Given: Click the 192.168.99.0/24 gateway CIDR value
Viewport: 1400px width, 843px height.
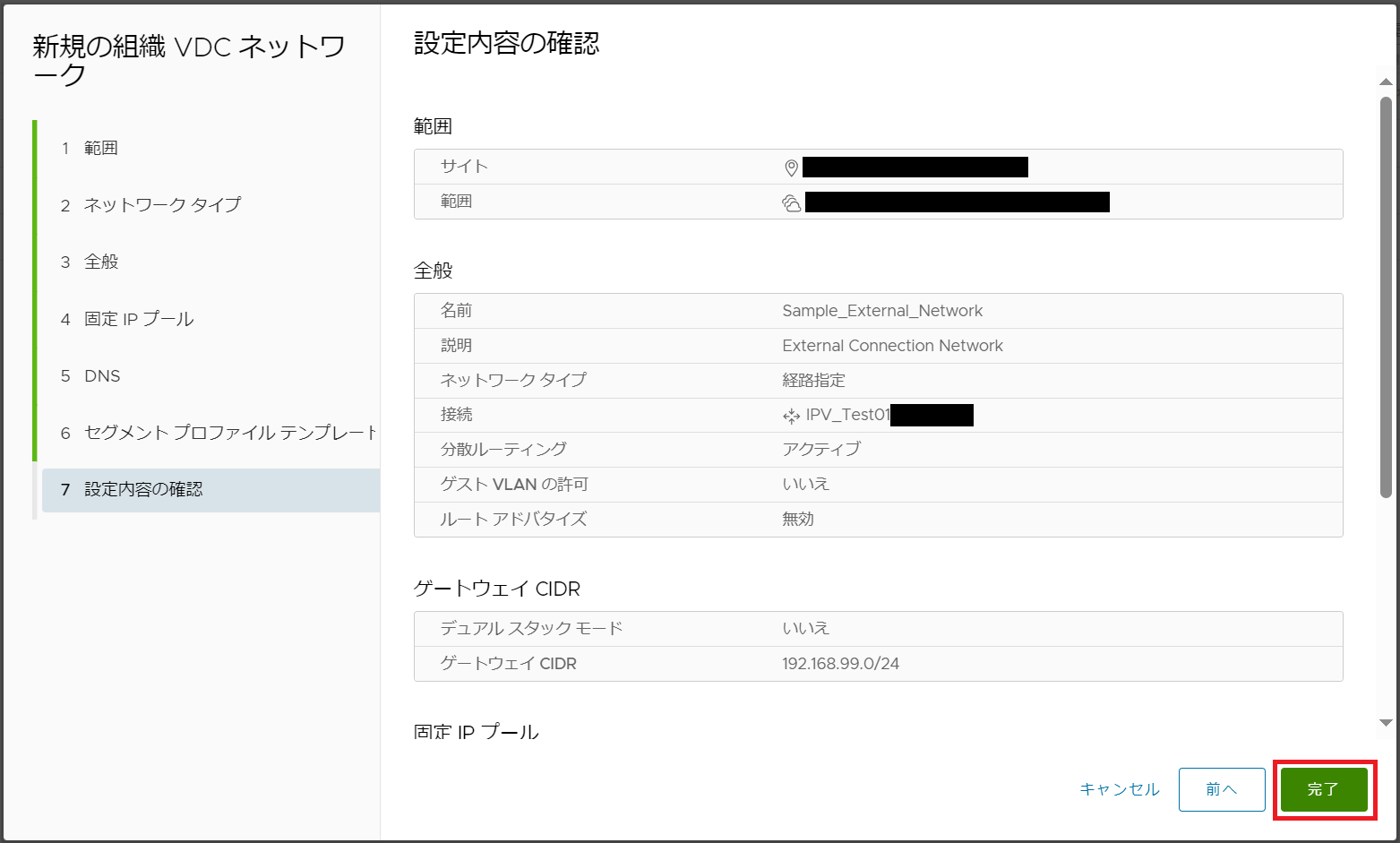Looking at the screenshot, I should point(840,664).
